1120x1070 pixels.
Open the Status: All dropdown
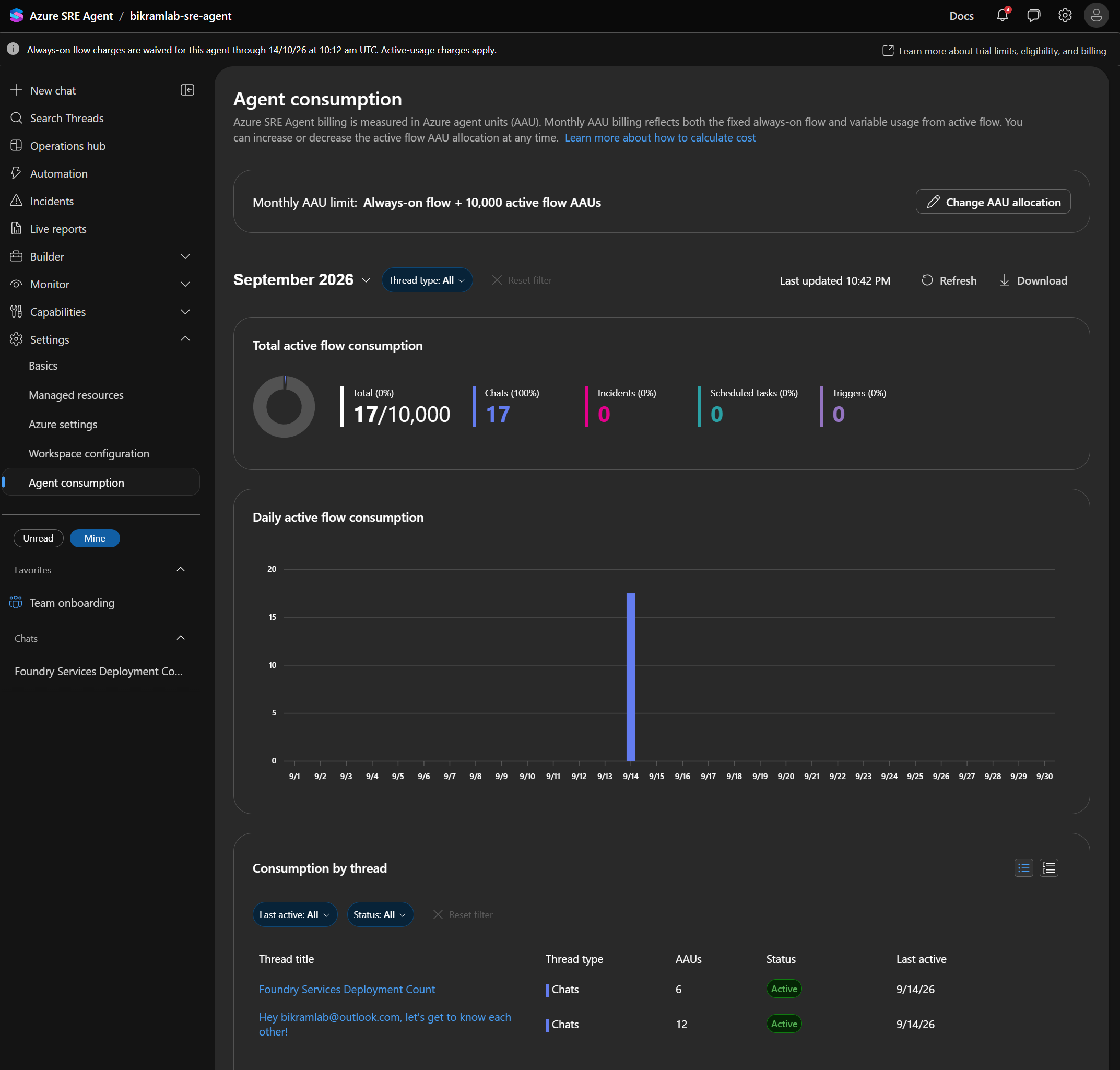tap(380, 914)
